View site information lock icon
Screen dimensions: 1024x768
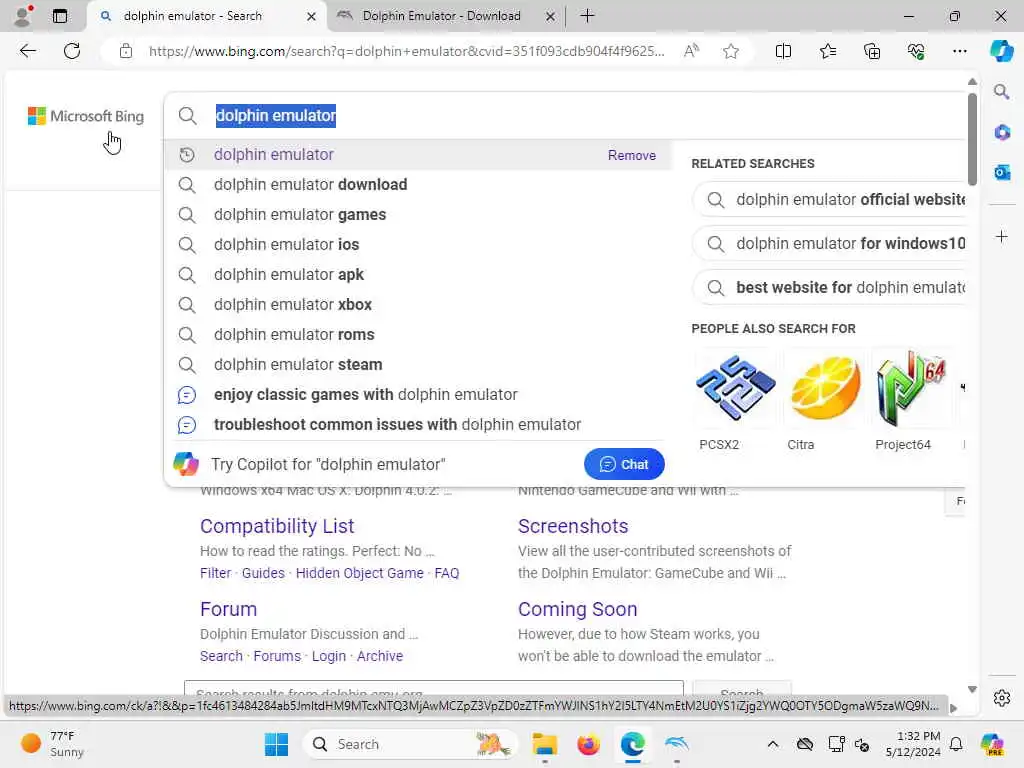[x=125, y=51]
